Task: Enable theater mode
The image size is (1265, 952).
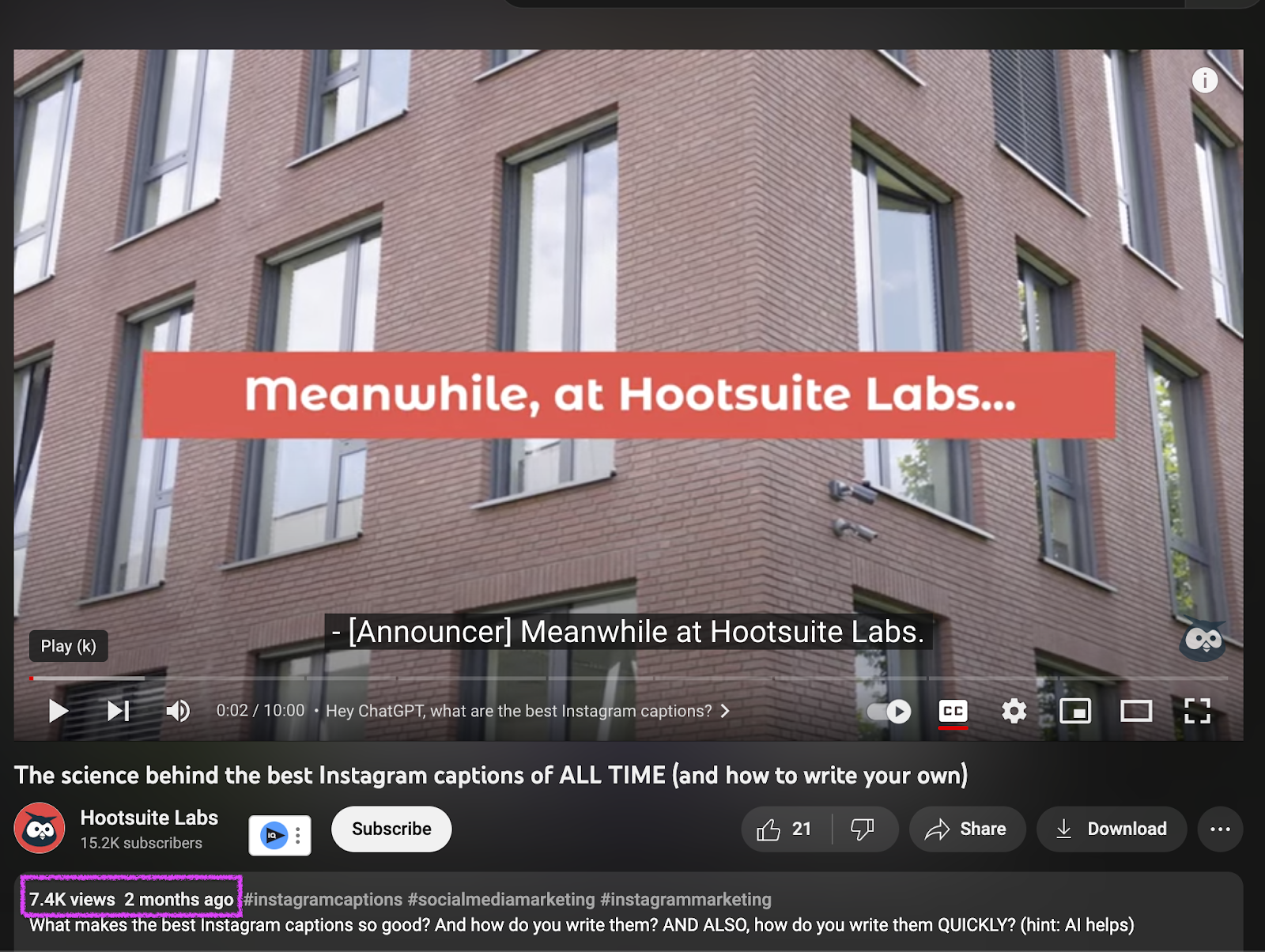Action: click(x=1136, y=711)
